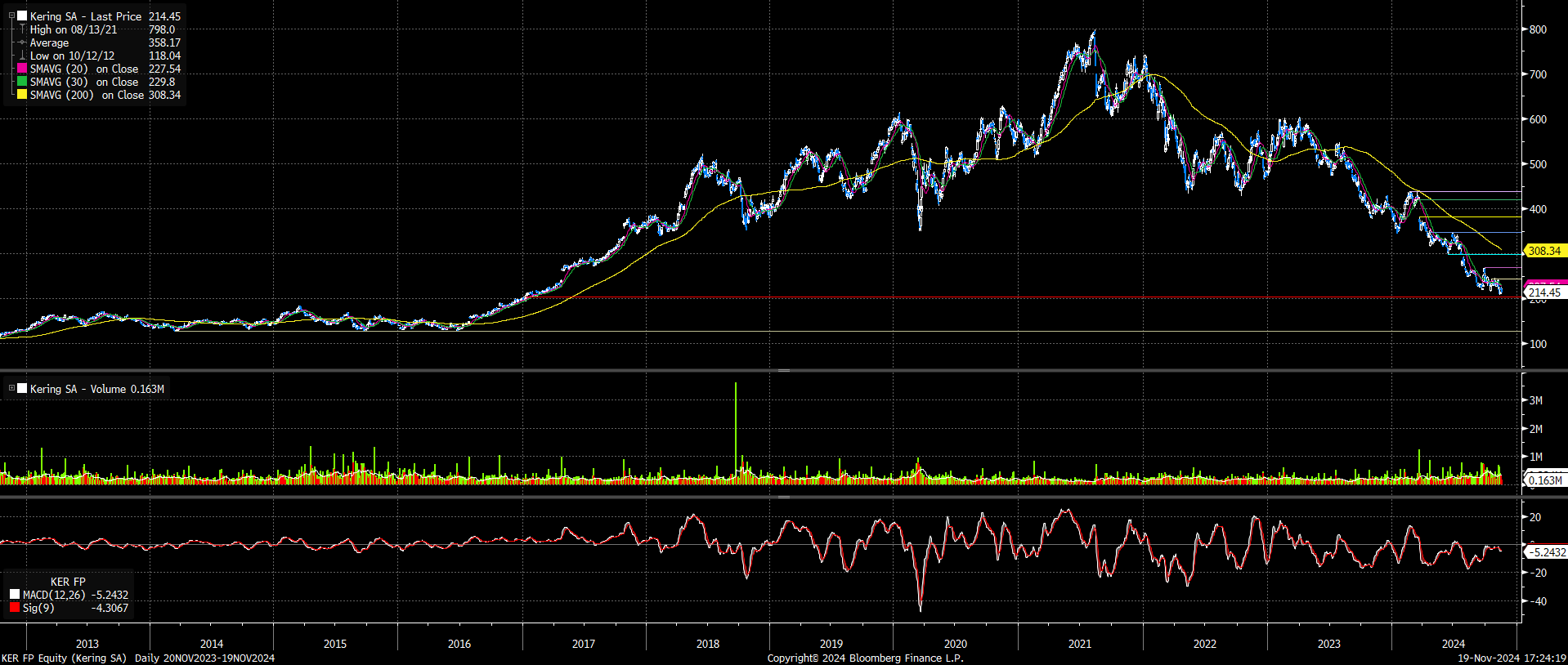Image resolution: width=1568 pixels, height=665 pixels.
Task: Select the Average line icon in the legend
Action: [22, 42]
